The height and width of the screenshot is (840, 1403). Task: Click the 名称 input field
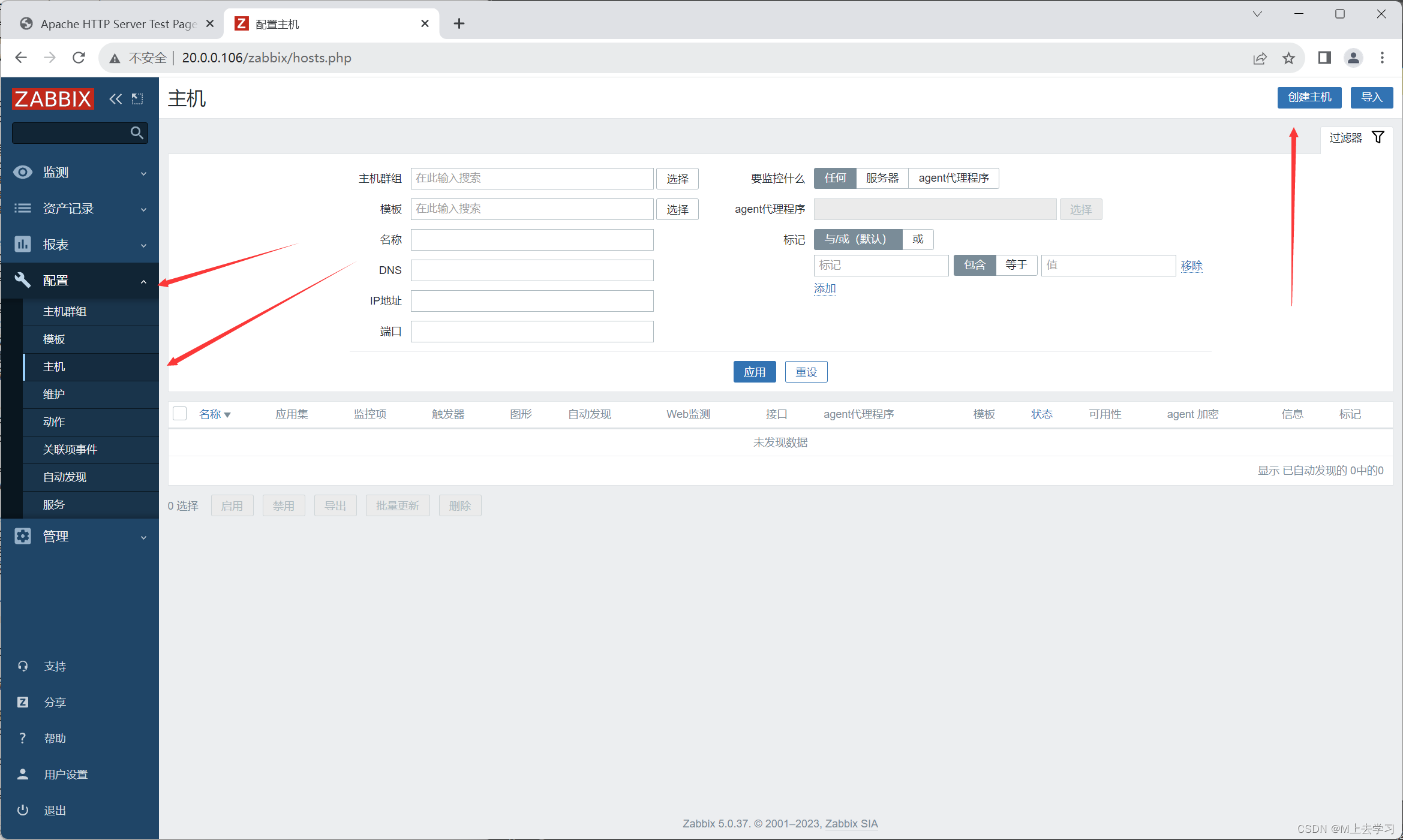coord(532,239)
